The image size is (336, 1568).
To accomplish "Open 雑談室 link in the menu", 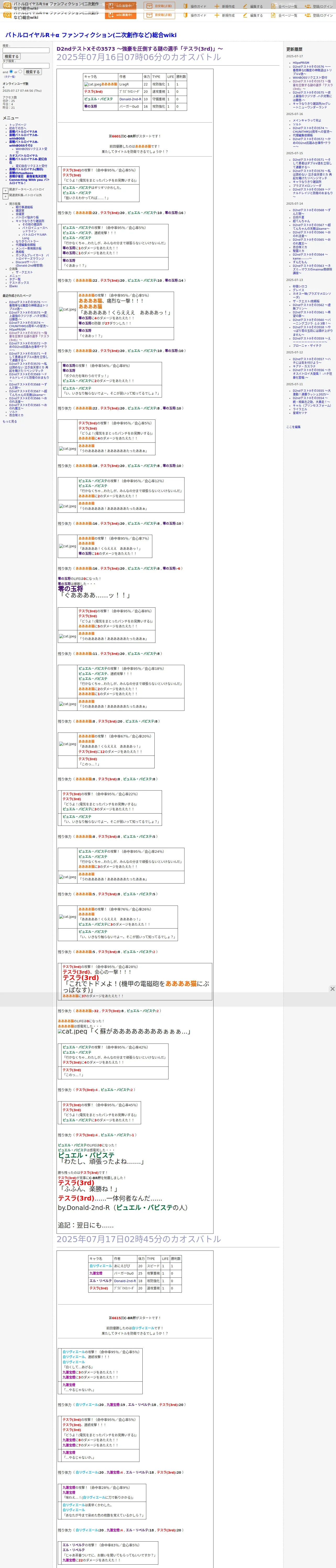I will 20,211.
